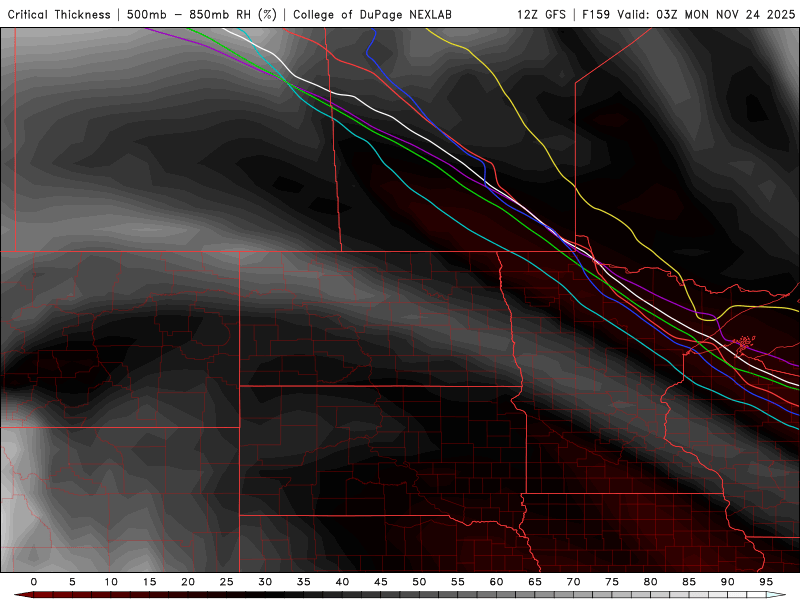
Task: Click the colorbar label '80'
Action: coord(651,582)
